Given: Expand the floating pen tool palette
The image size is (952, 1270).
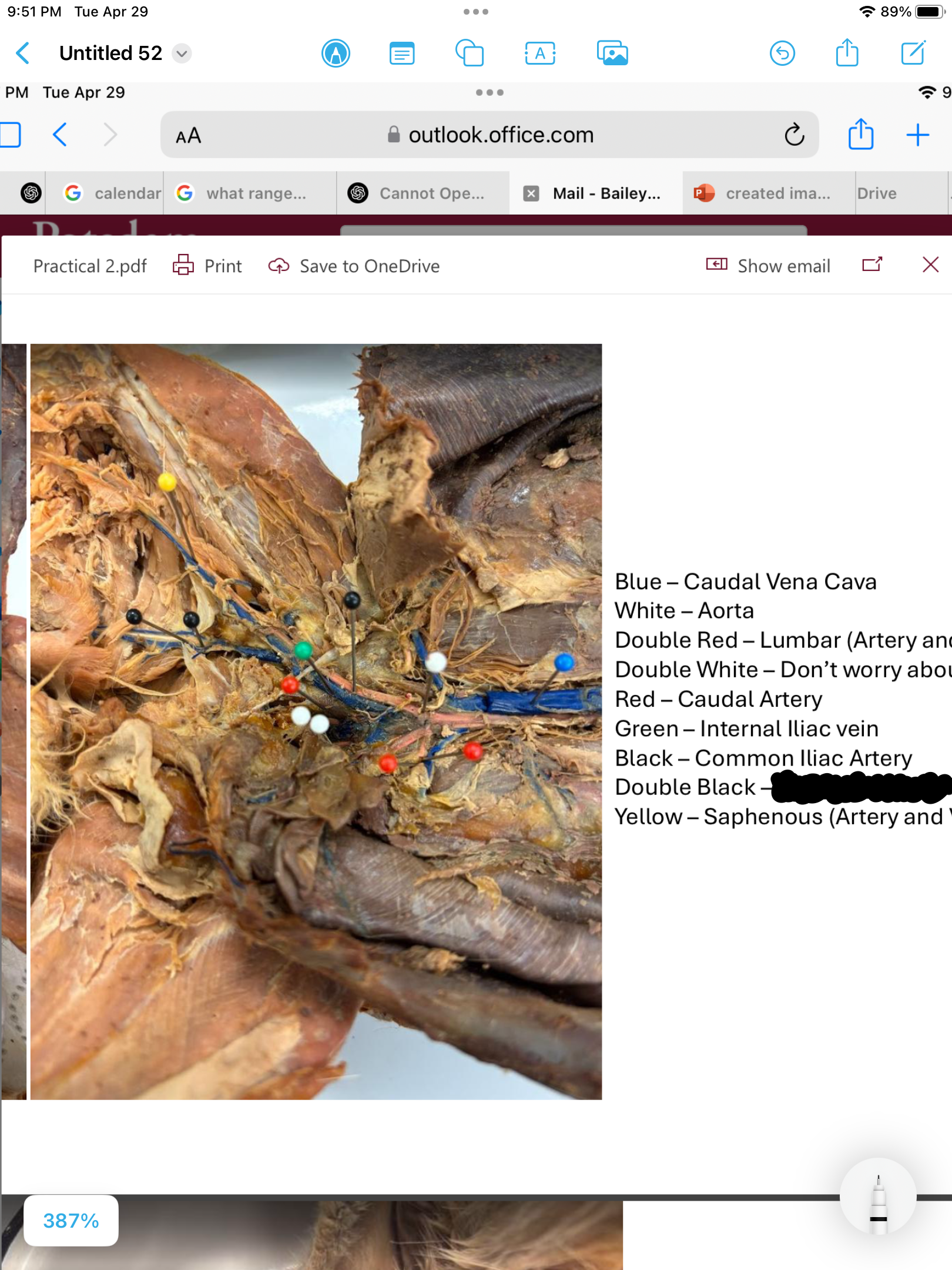Looking at the screenshot, I should click(x=878, y=1197).
